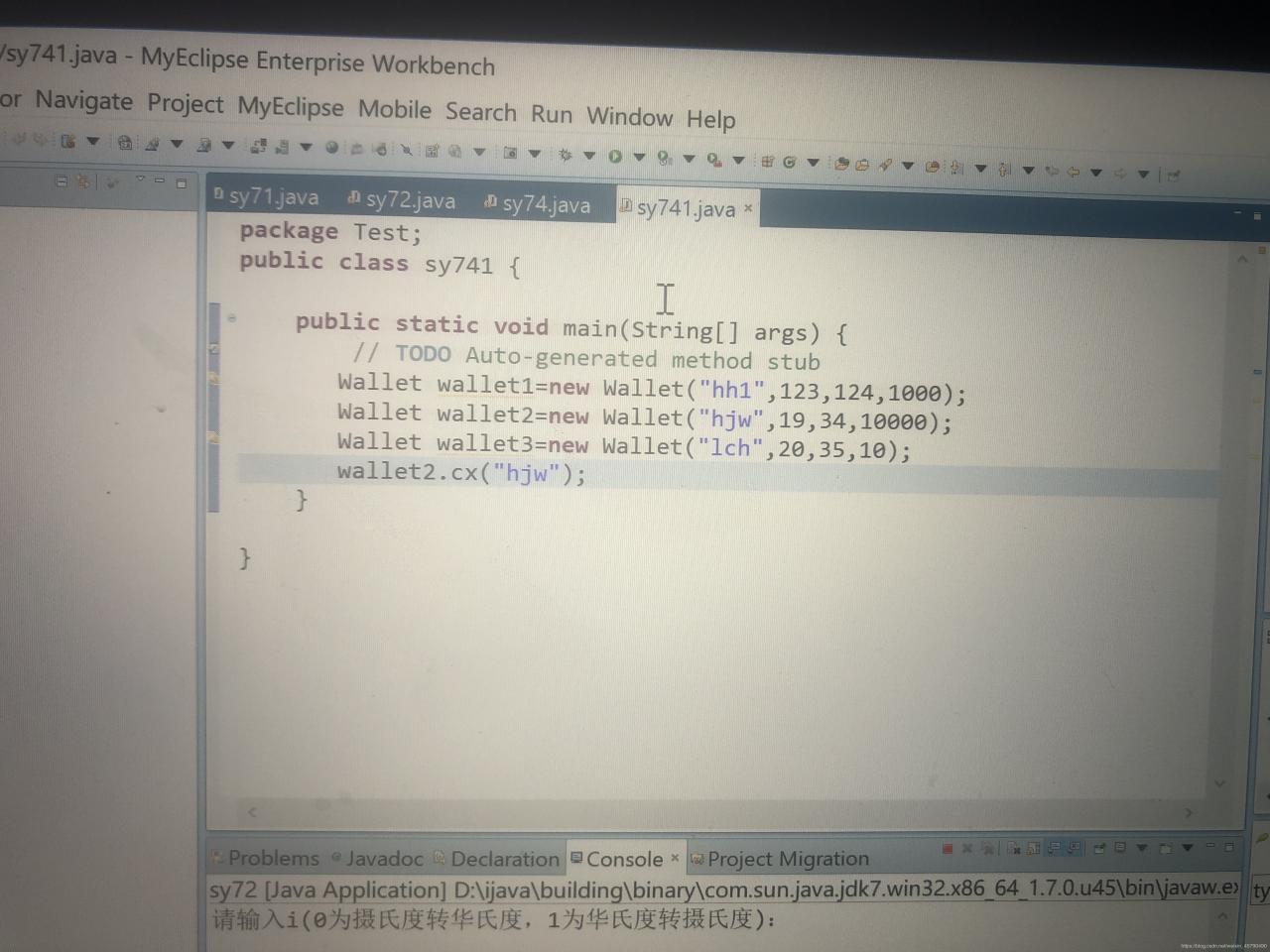Open the Debug dropdown arrow beside bug icon
The image size is (1270, 952).
[x=589, y=156]
